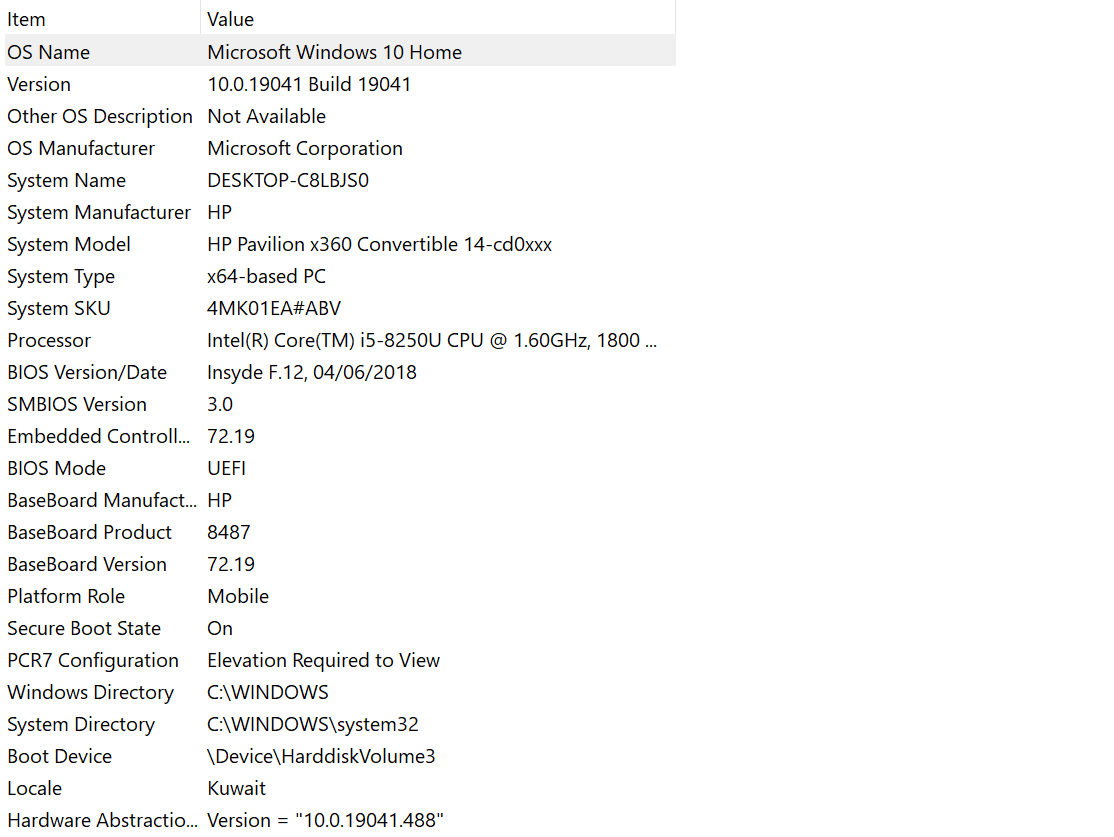Image resolution: width=1114 pixels, height=837 pixels.
Task: Select the Value column header
Action: [438, 18]
